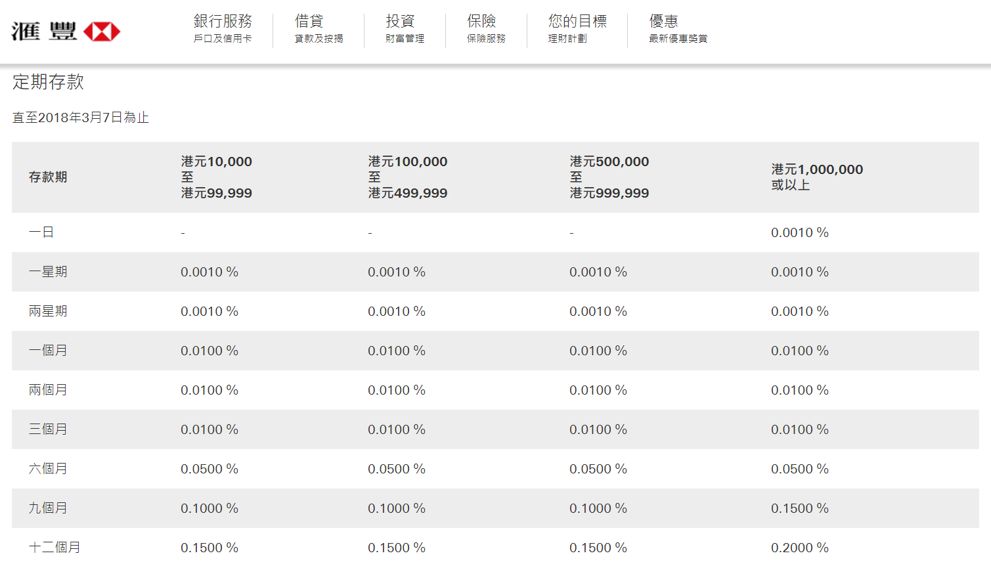The height and width of the screenshot is (566, 991).
Task: Click 一日 dash in 港元10,000 column
Action: pyautogui.click(x=183, y=233)
